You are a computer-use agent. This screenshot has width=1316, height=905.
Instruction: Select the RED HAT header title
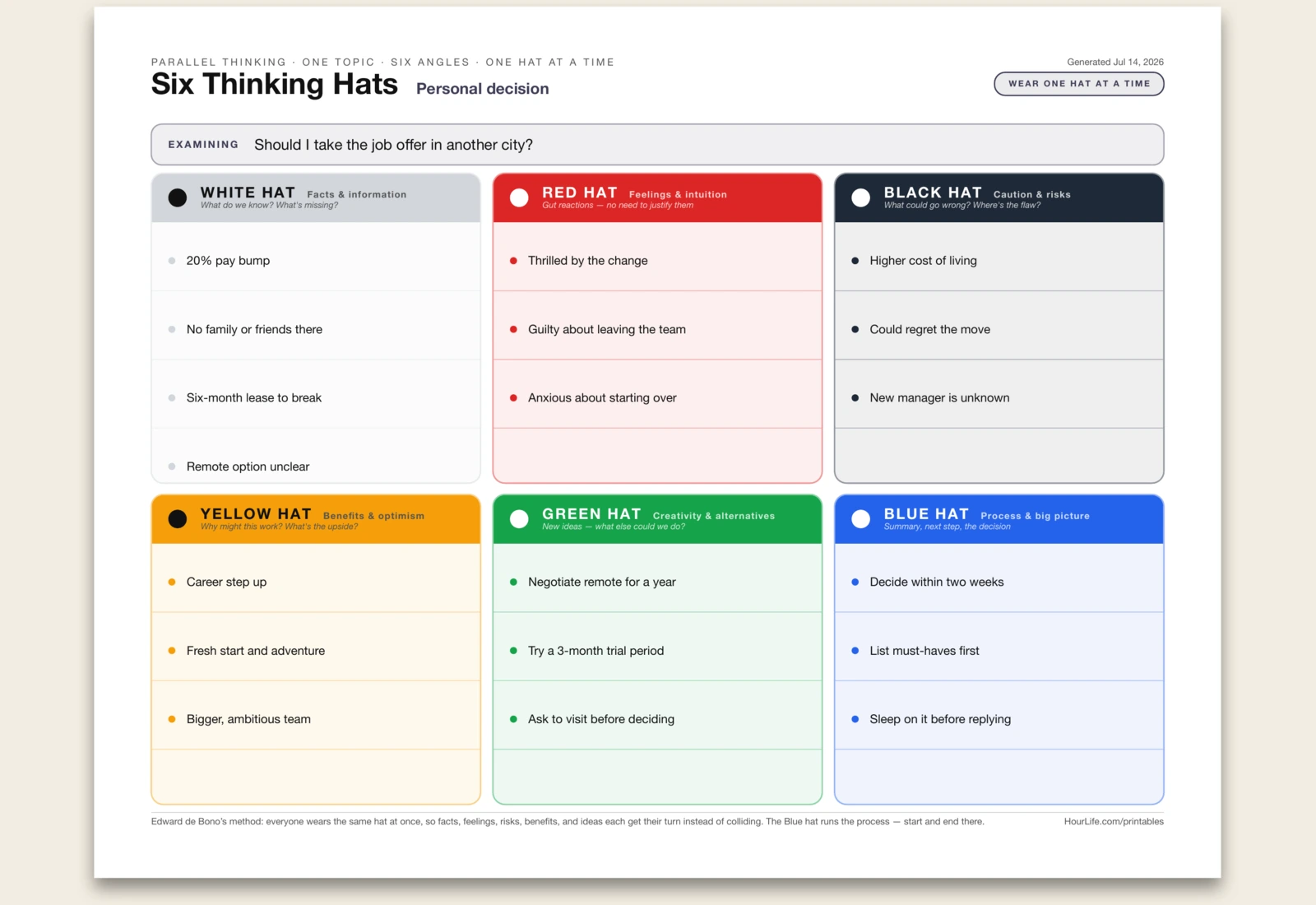(580, 193)
